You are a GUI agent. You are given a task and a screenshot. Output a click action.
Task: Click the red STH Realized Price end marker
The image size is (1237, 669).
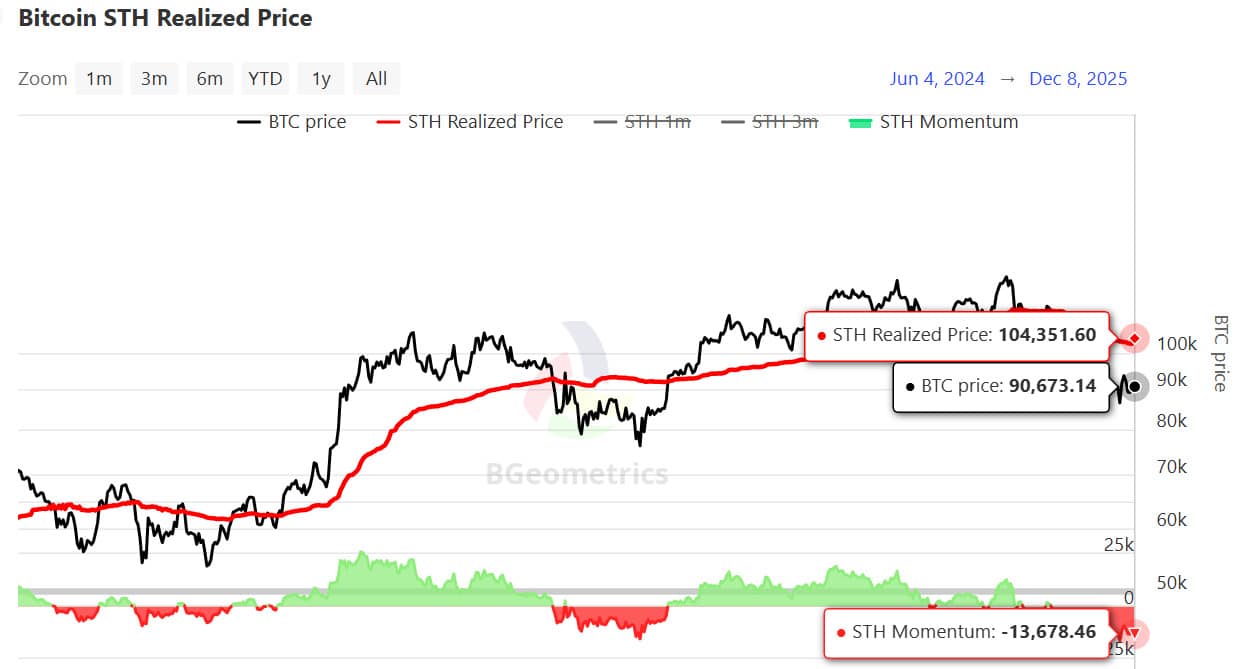click(1134, 338)
